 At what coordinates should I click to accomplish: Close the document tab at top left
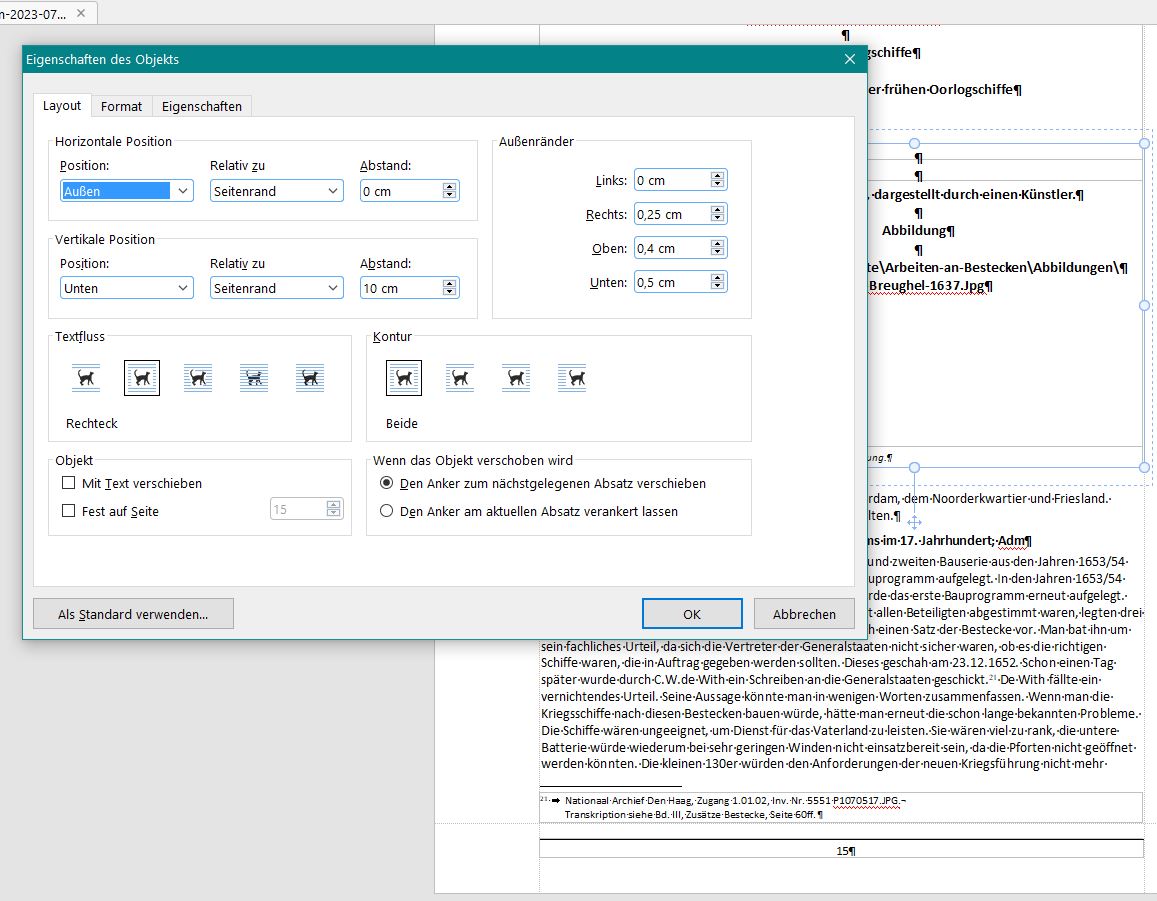[x=81, y=13]
